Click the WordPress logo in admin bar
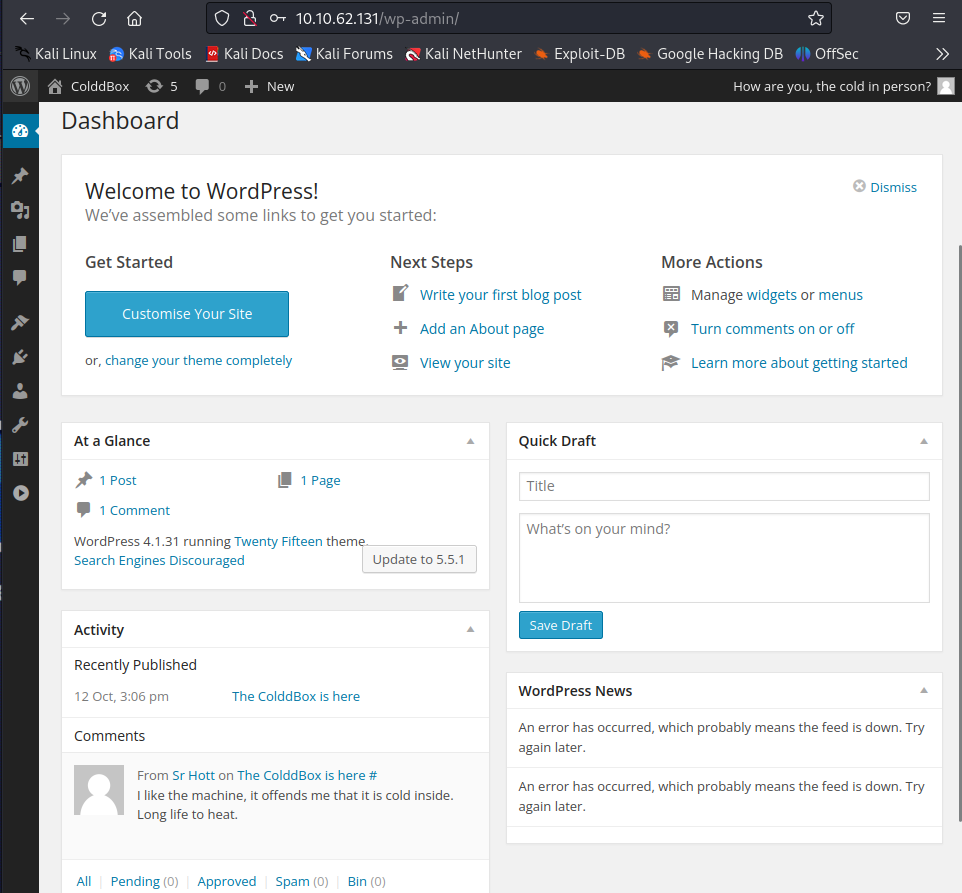962x893 pixels. click(20, 86)
